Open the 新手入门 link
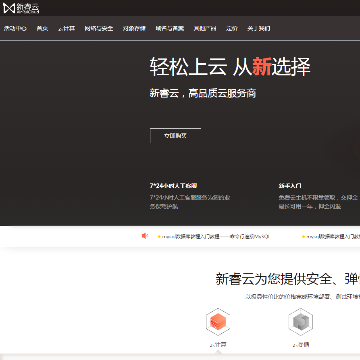Viewport: 360px width, 360px height. (290, 185)
